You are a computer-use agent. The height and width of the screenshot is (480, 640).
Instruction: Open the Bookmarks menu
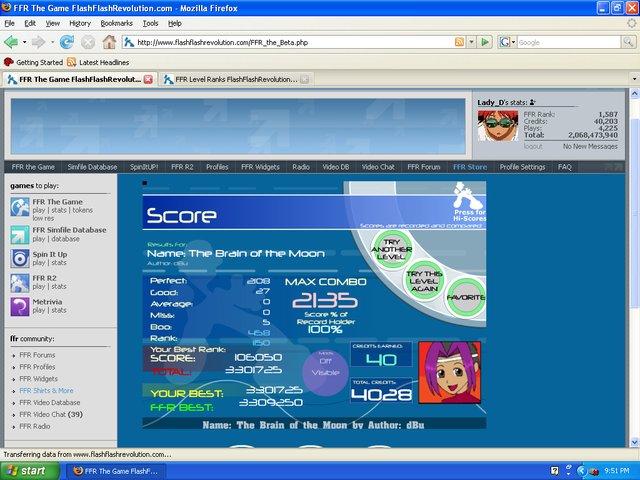click(117, 24)
